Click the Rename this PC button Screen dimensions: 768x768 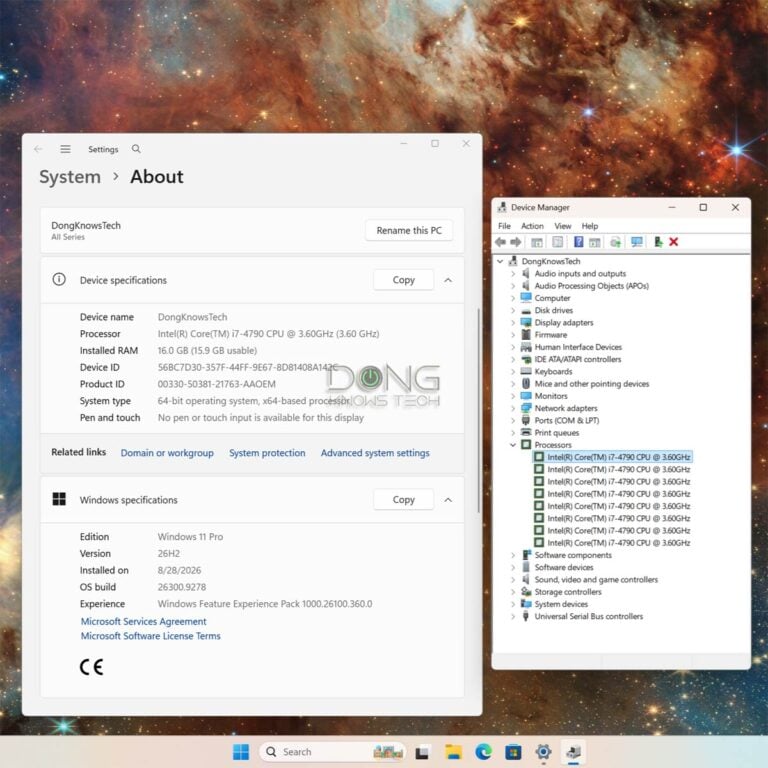(409, 230)
